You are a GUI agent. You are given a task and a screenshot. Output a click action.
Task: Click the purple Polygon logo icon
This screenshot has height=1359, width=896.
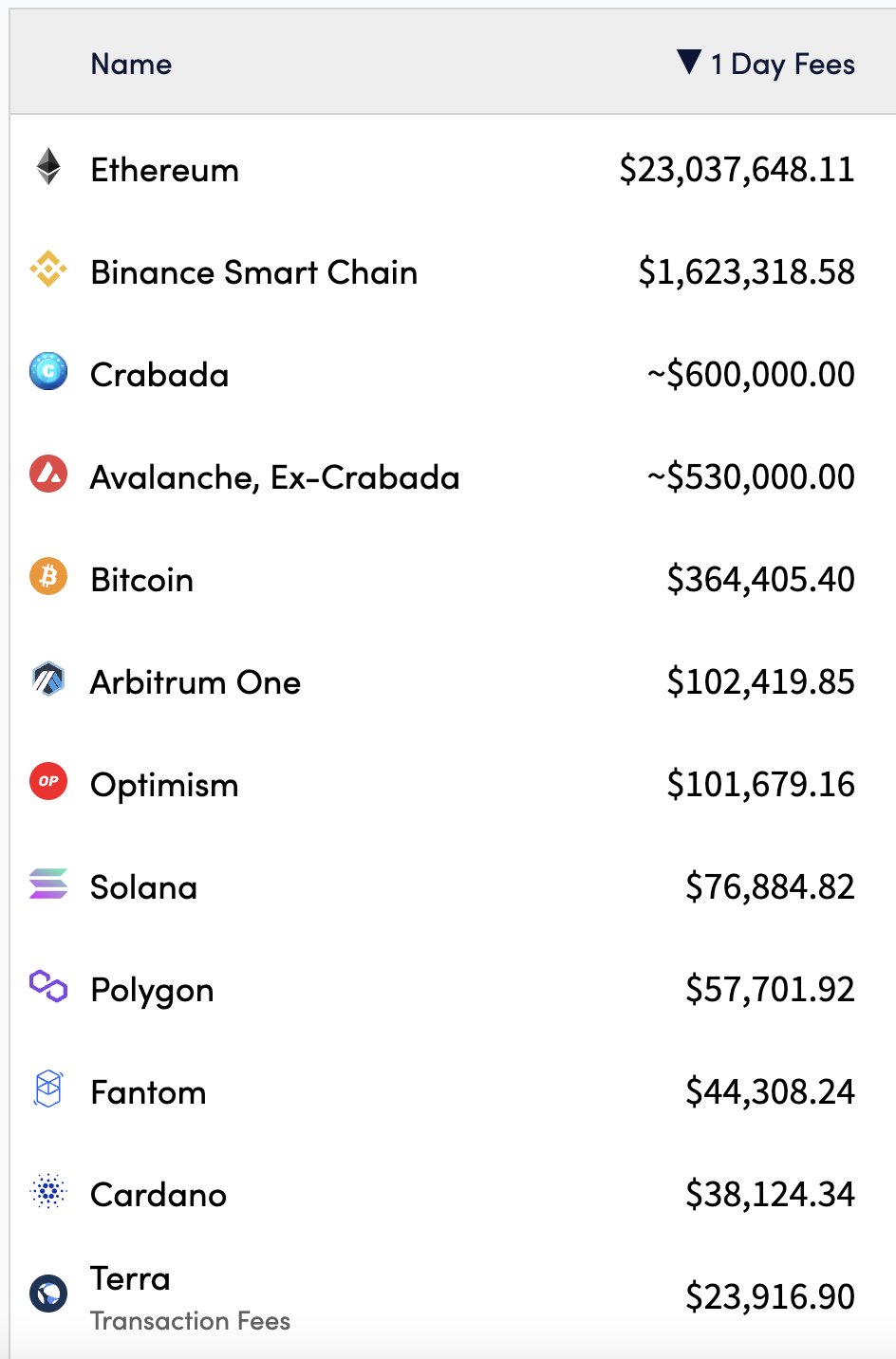coord(48,986)
